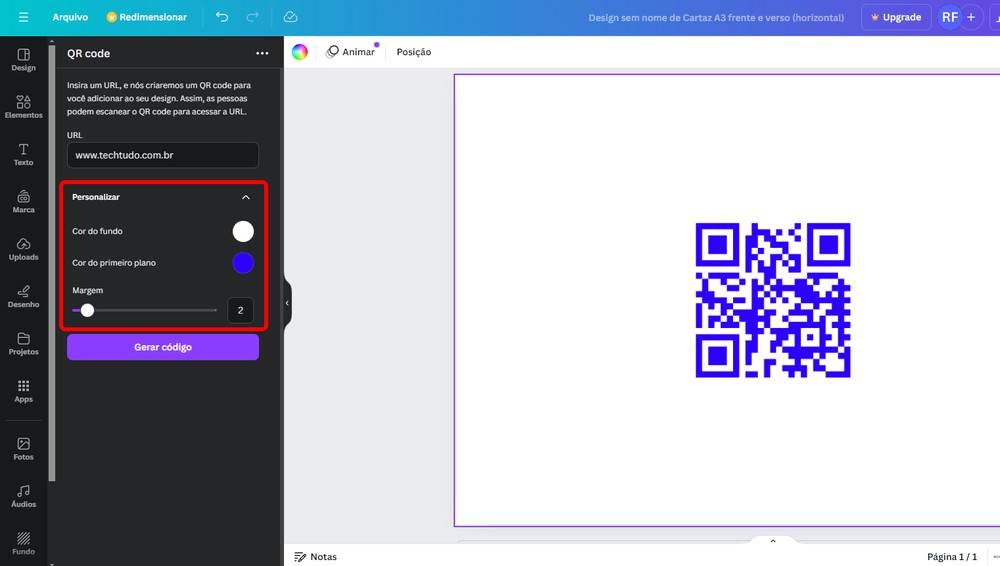Open the Design sidebar tab

24,60
